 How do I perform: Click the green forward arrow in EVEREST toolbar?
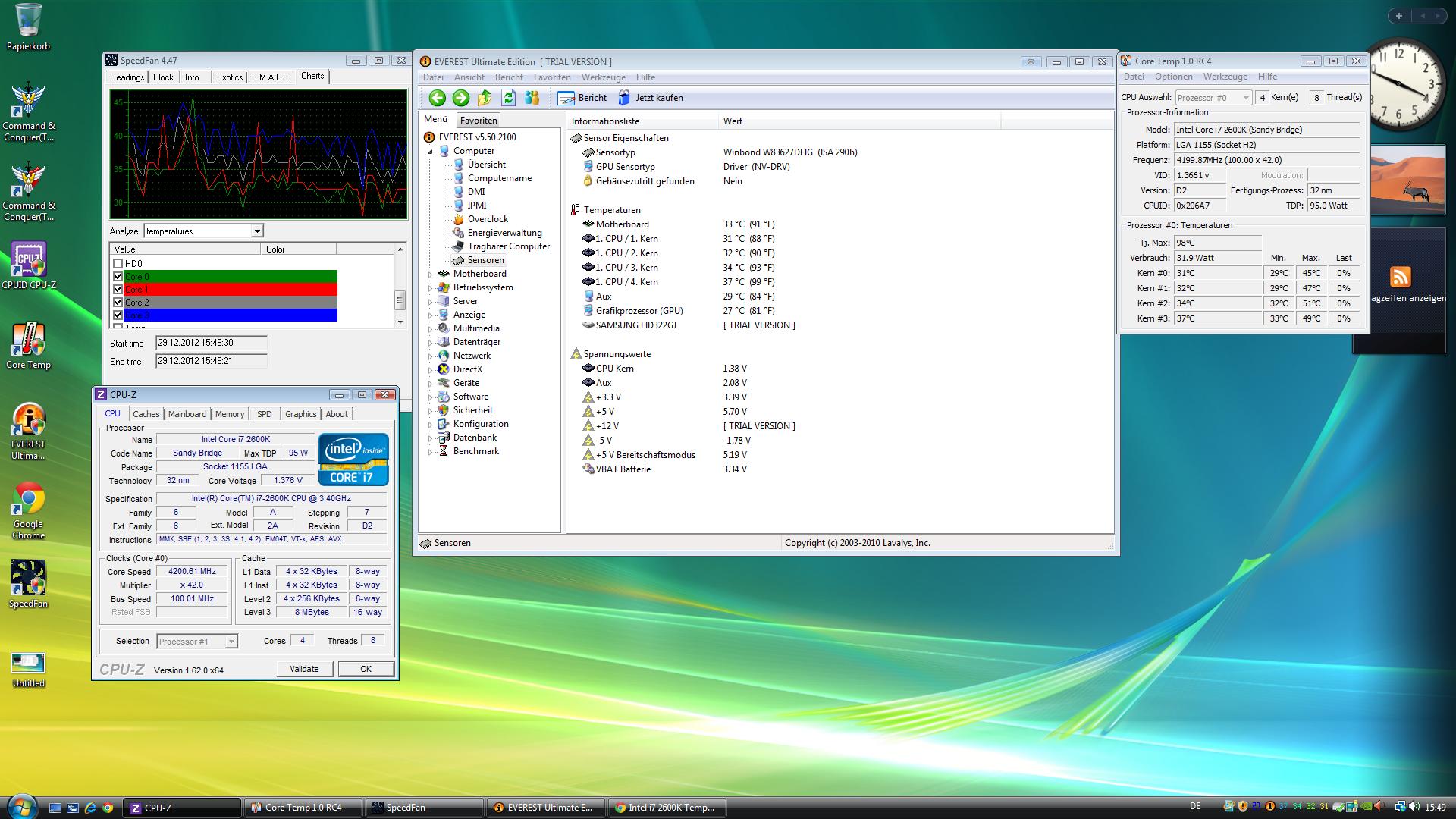pos(460,98)
